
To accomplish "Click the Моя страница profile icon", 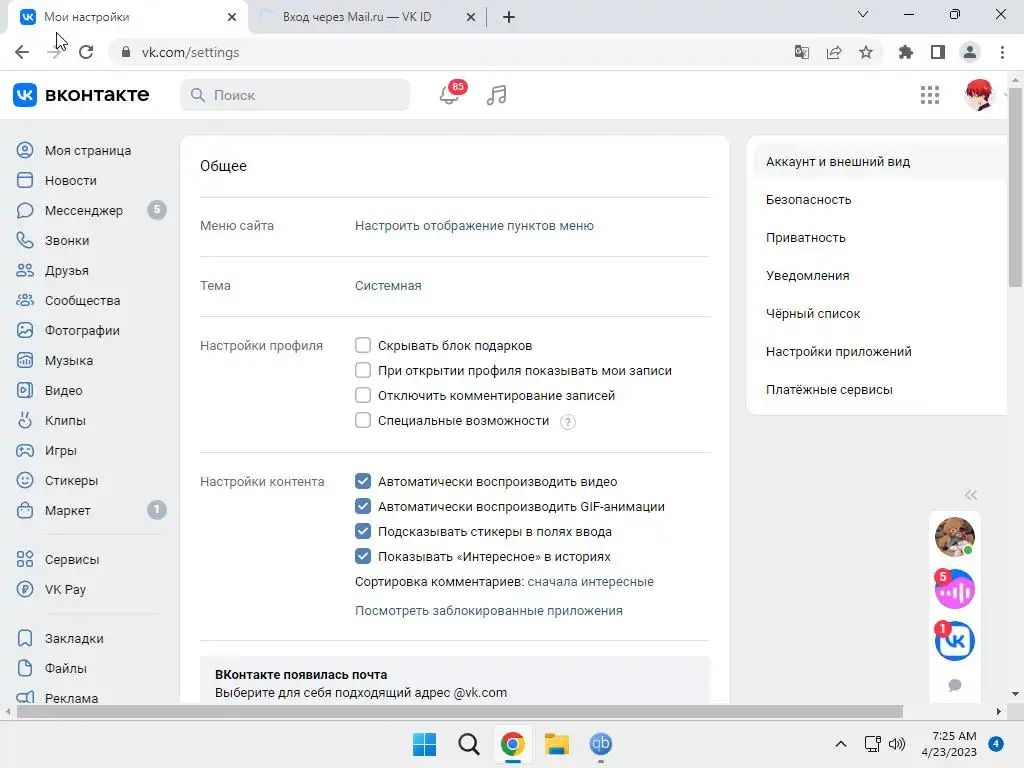I will click(25, 150).
